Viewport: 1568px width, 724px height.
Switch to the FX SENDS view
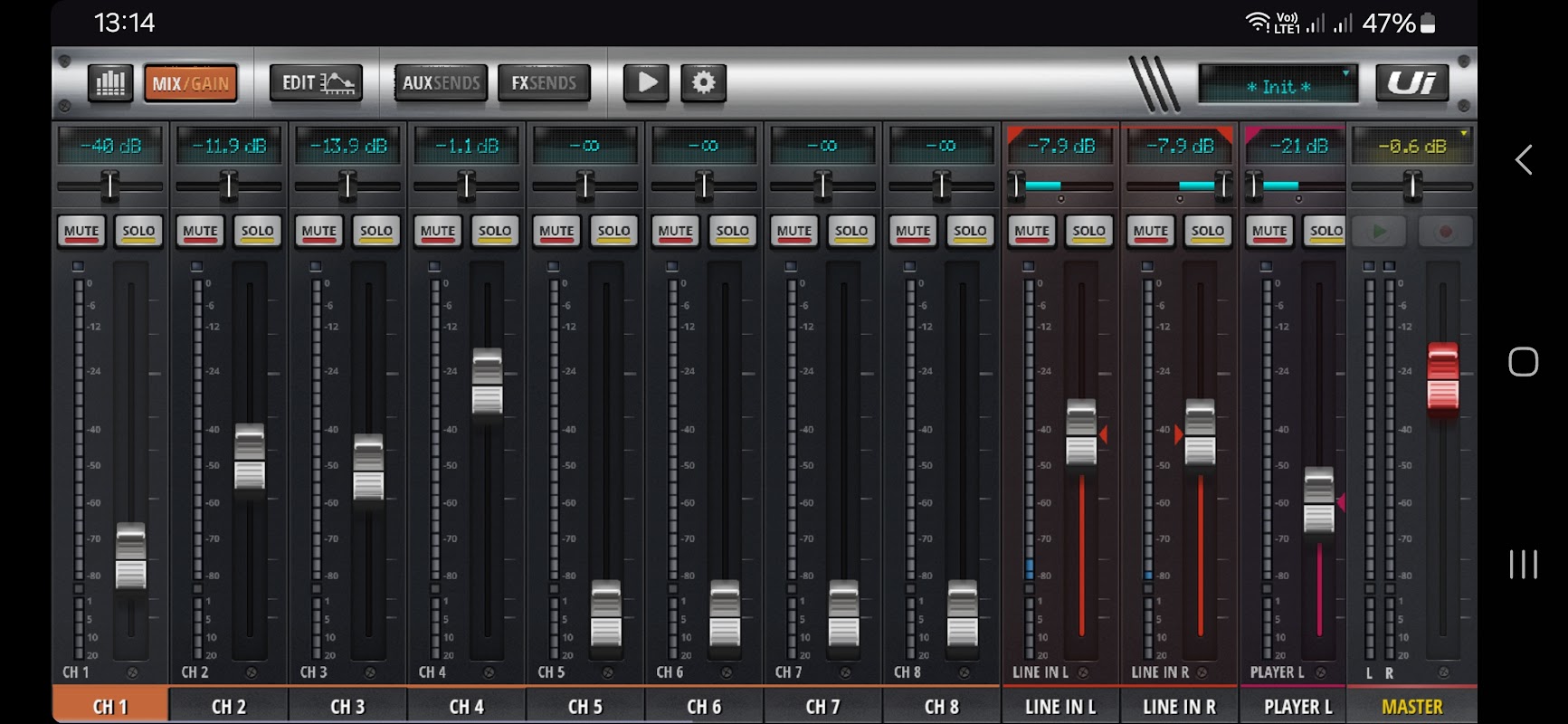coord(543,83)
